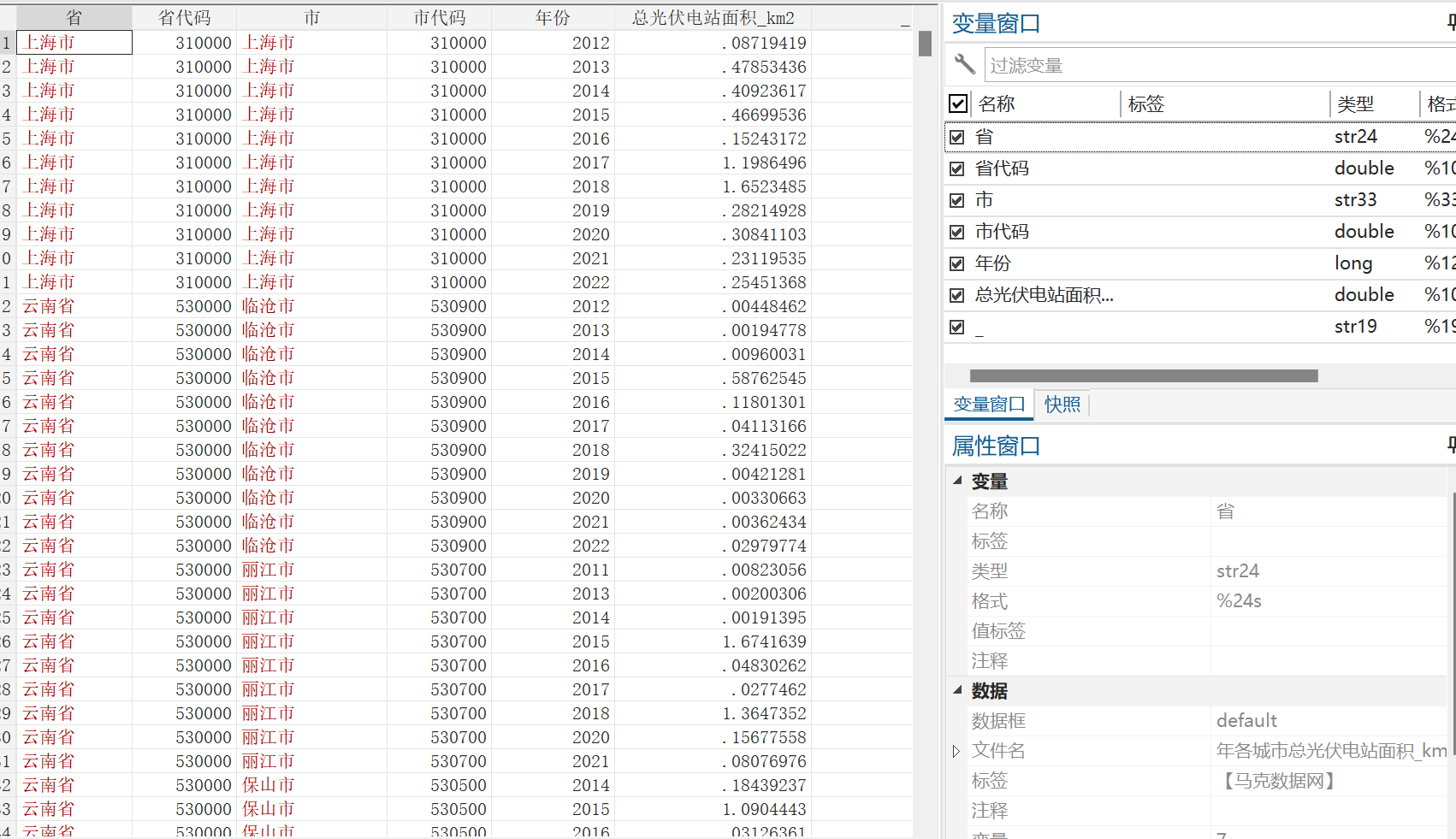The height and width of the screenshot is (839, 1456).
Task: Click the str33 type of the 市 variable
Action: 1355,200
